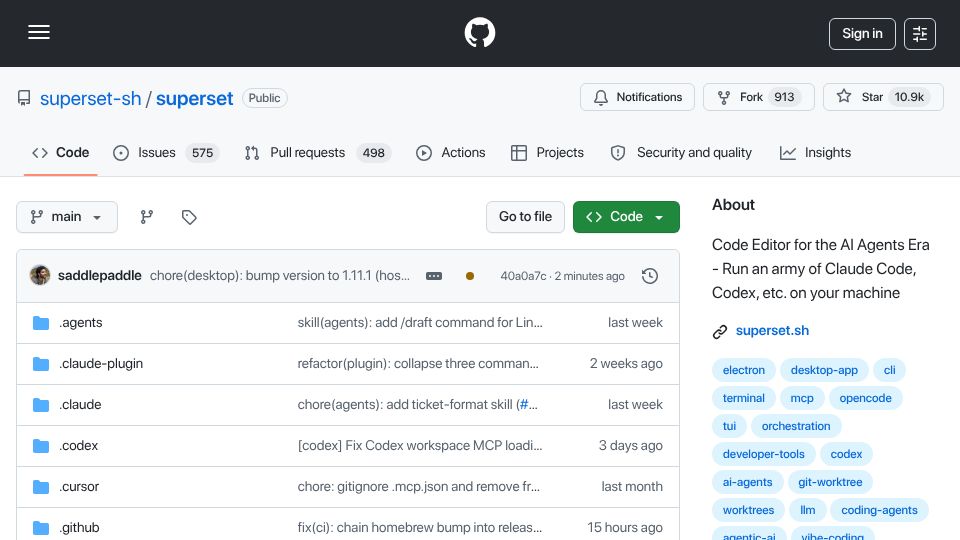
Task: Open the .cursor folder
Action: [79, 487]
